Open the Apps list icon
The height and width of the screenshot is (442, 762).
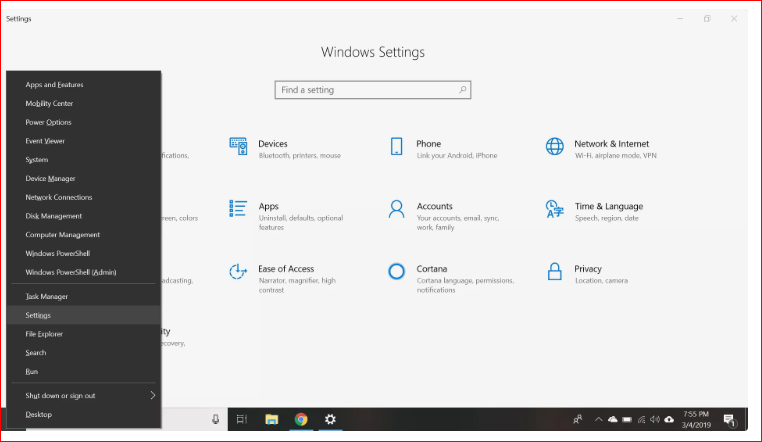coord(238,208)
